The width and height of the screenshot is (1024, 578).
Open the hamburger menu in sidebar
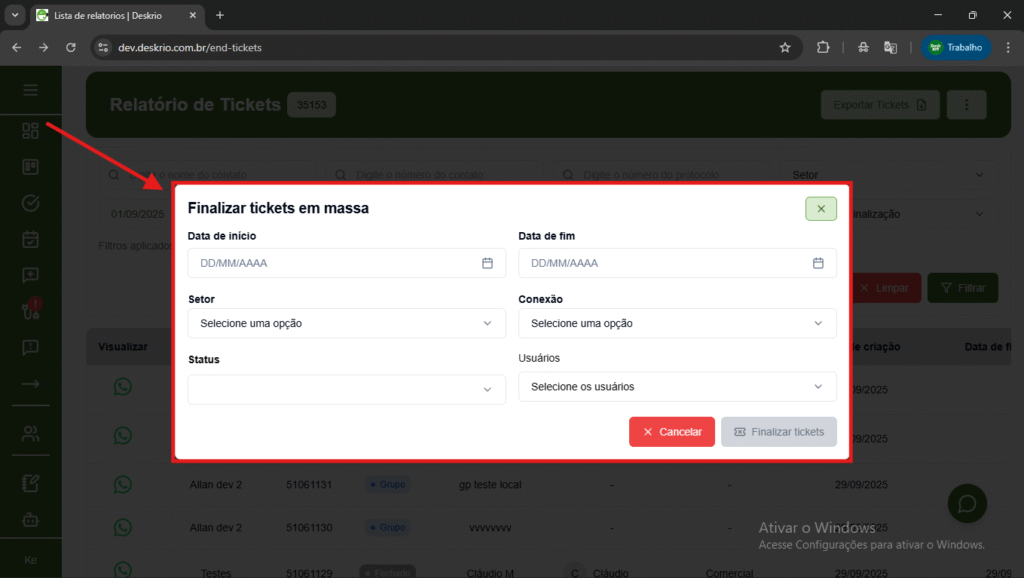pos(31,90)
